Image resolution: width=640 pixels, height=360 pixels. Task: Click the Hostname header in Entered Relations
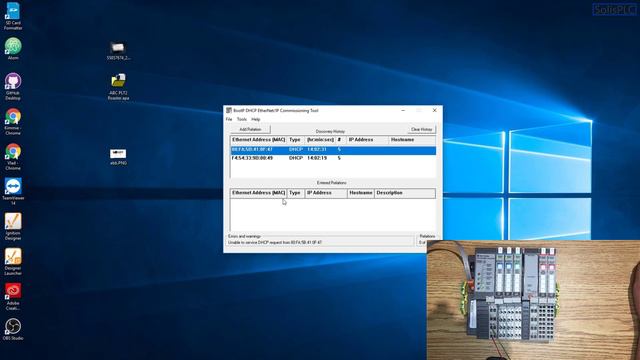point(361,193)
